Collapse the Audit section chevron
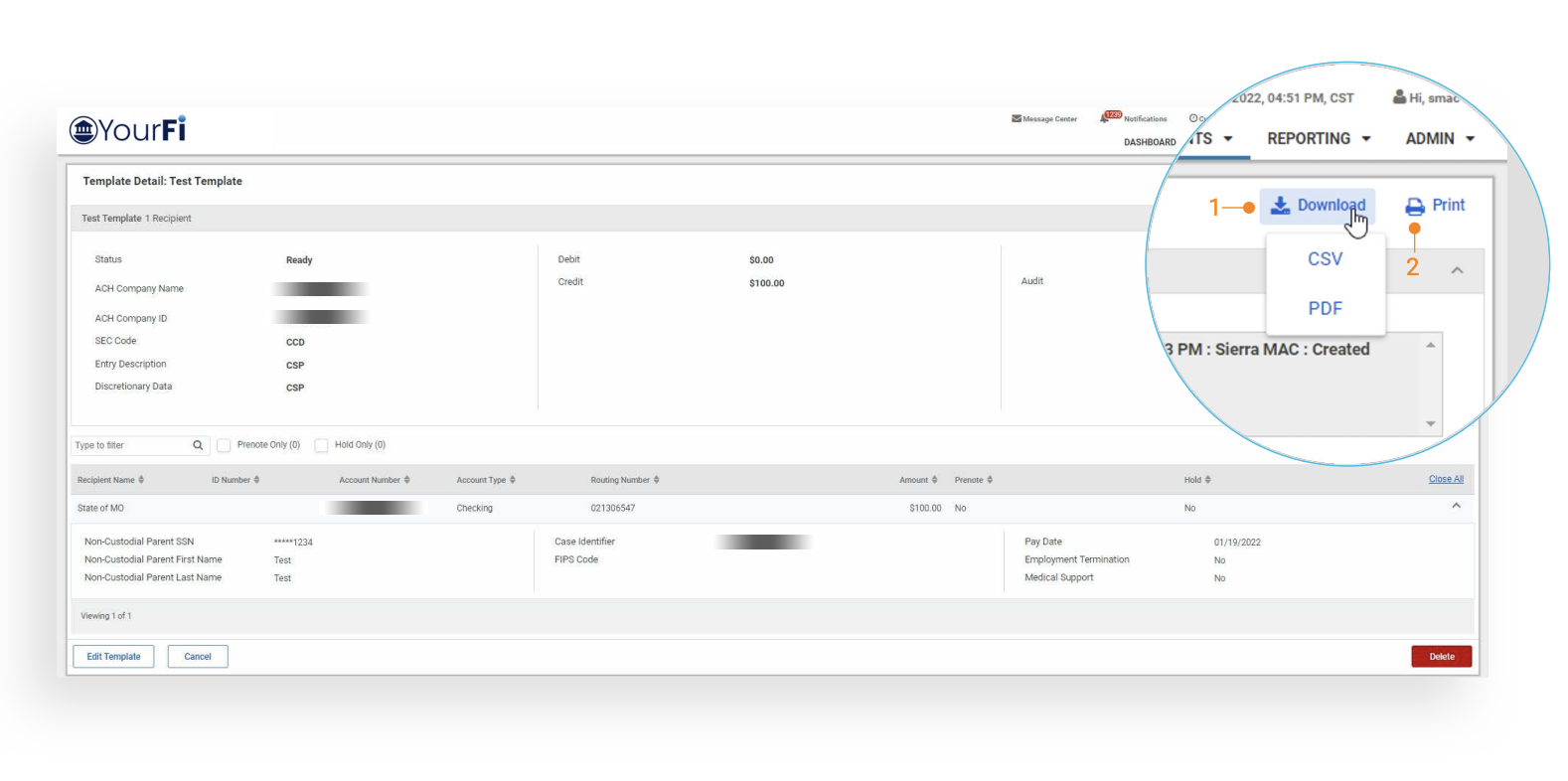The width and height of the screenshot is (1568, 781). pos(1457,270)
